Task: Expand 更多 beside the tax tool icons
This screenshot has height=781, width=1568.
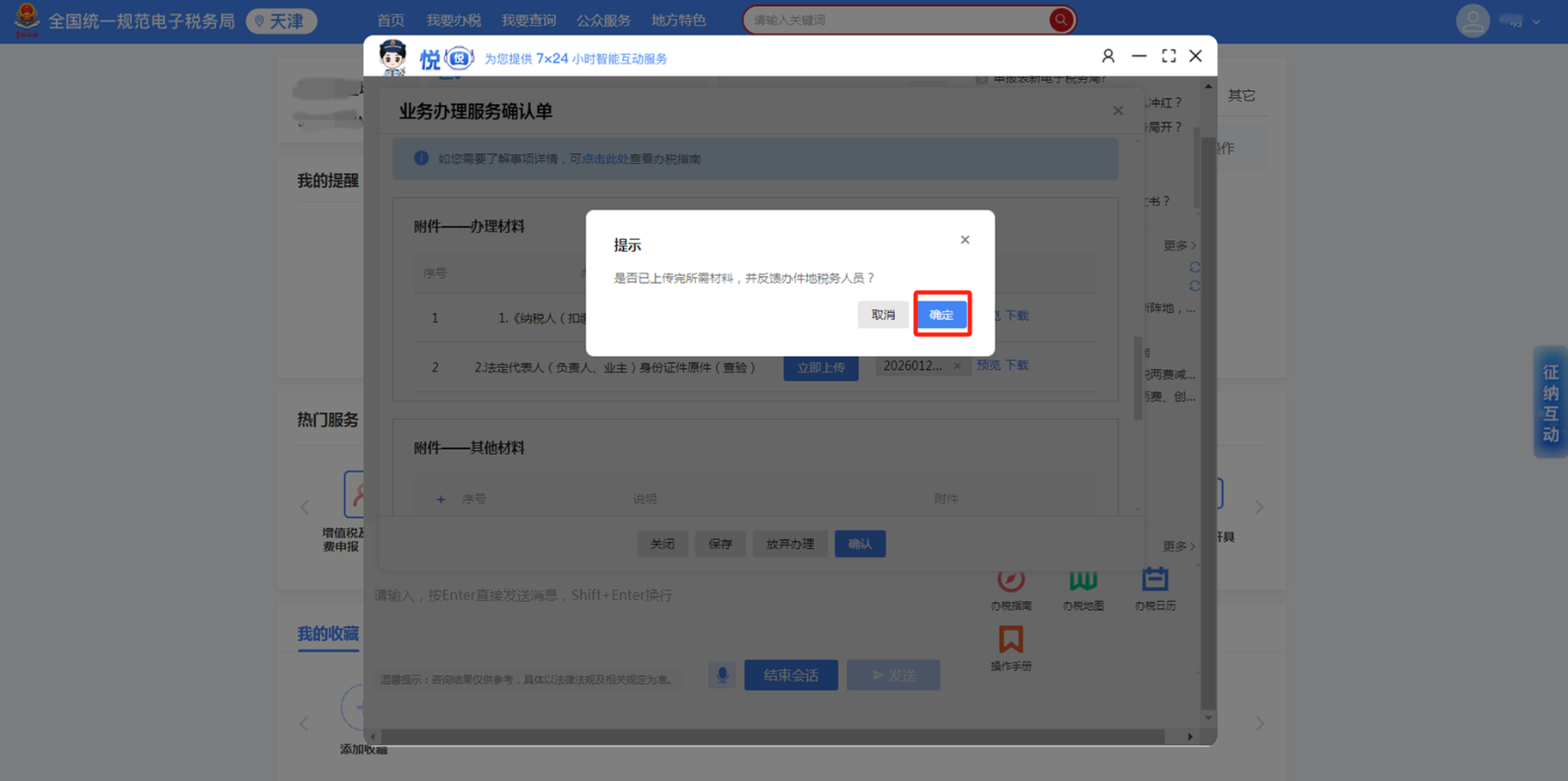Action: coord(1178,546)
